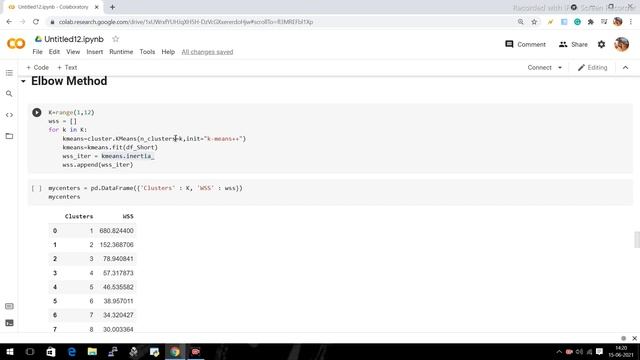Connect to a runtime
This screenshot has width=640, height=360.
click(540, 67)
